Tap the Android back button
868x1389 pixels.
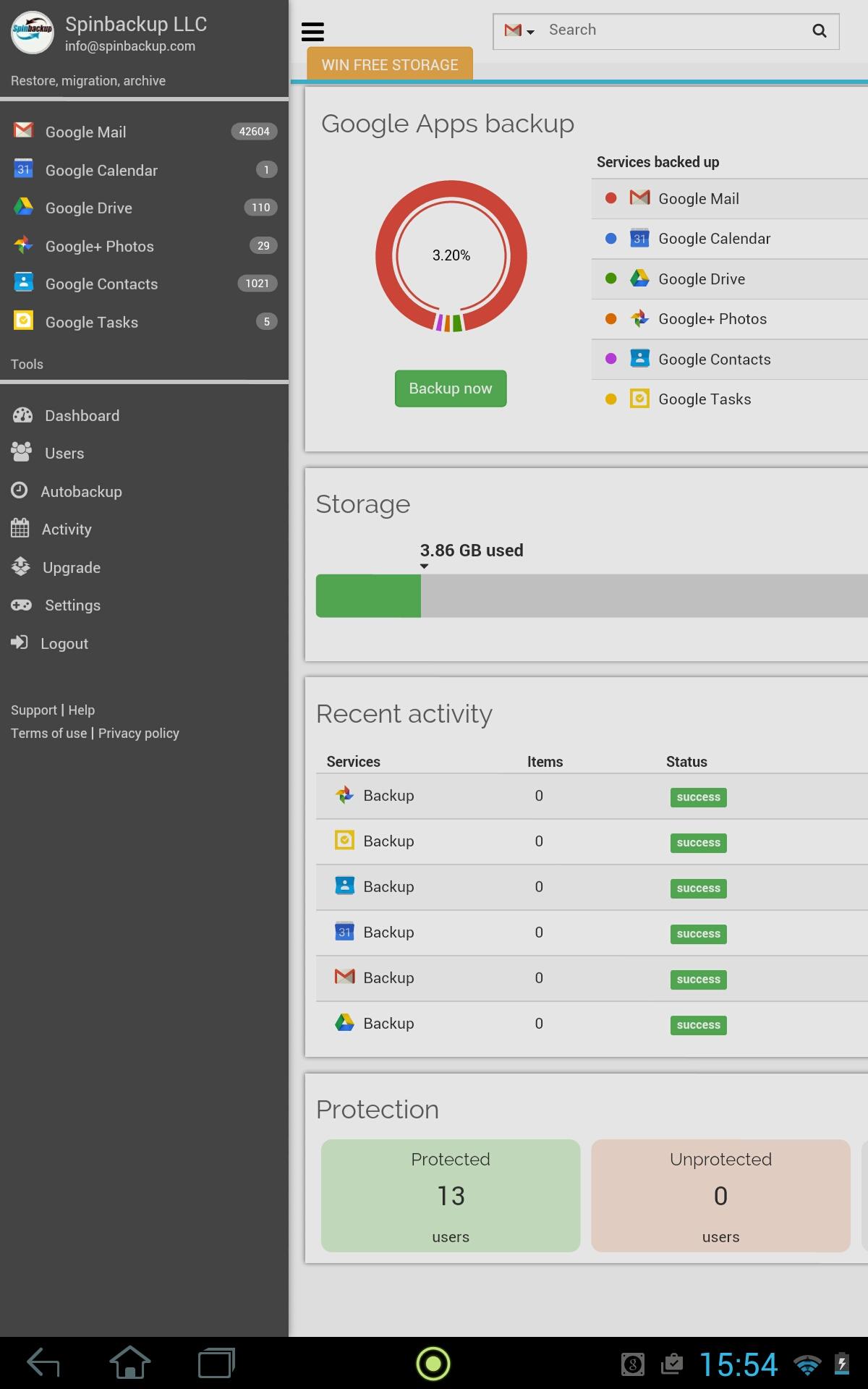pos(43,1364)
